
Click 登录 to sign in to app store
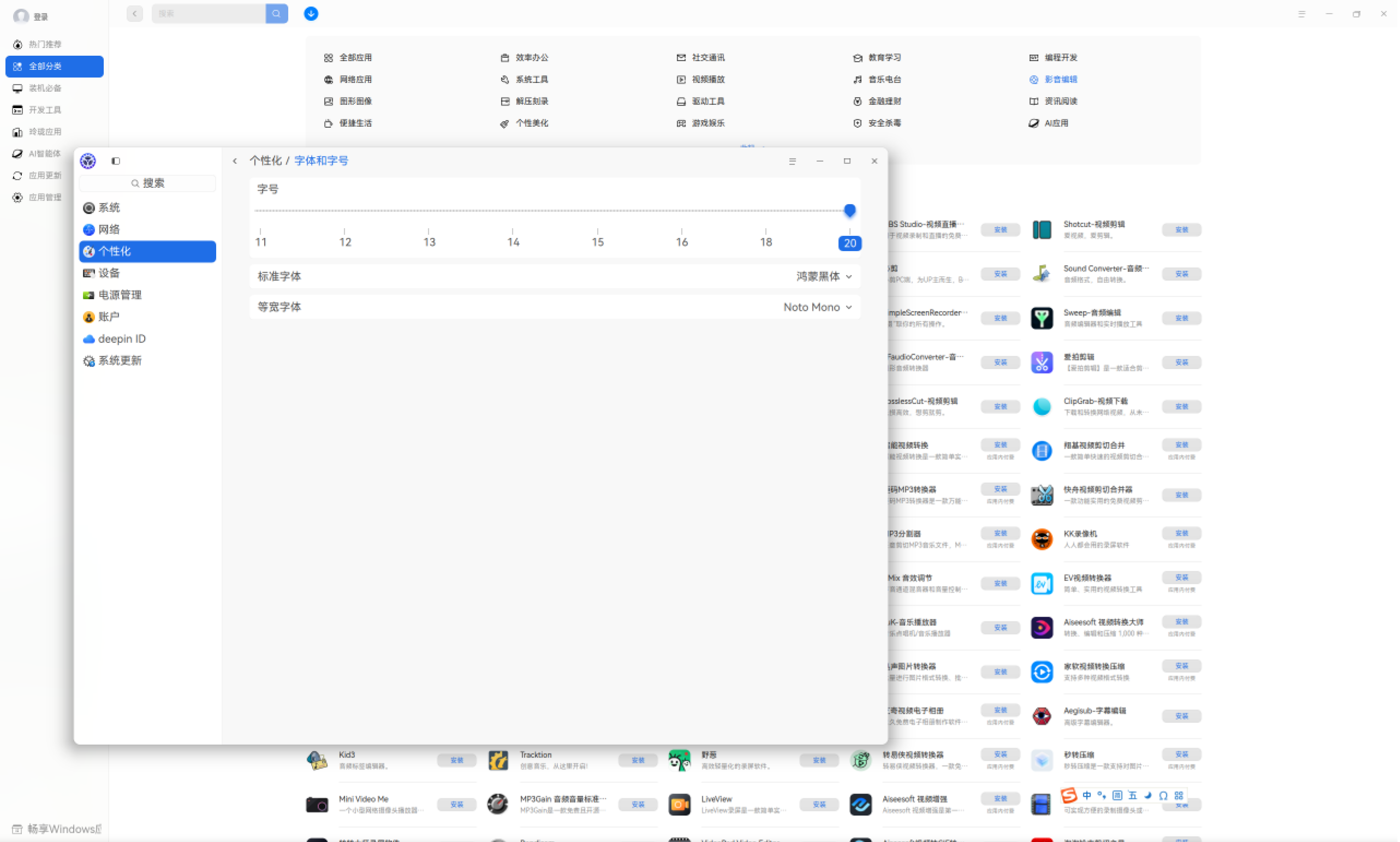[x=41, y=16]
